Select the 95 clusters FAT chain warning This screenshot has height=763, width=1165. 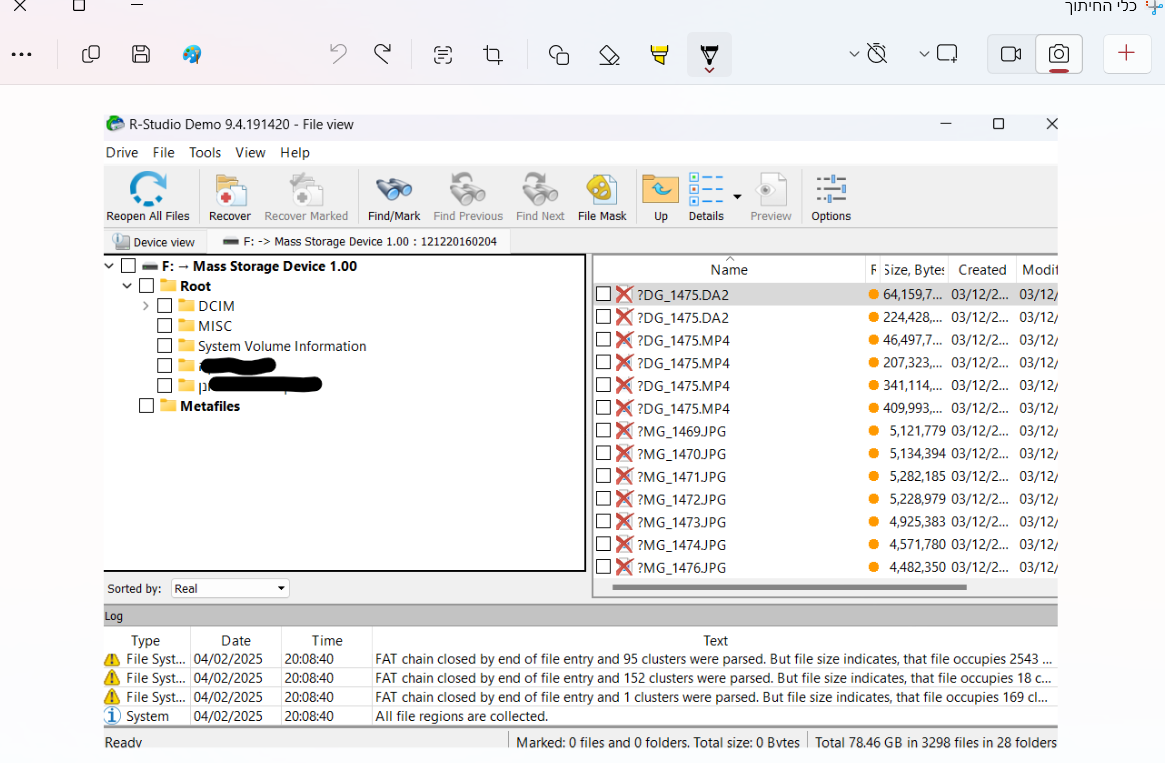click(580, 659)
